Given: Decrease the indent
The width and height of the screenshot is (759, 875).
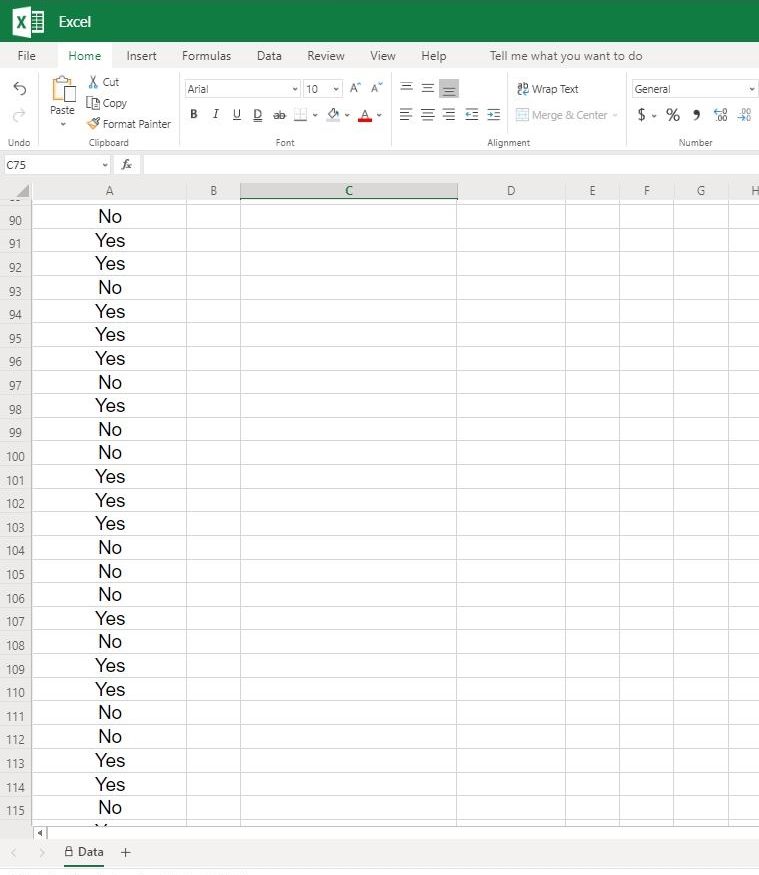Looking at the screenshot, I should [472, 115].
